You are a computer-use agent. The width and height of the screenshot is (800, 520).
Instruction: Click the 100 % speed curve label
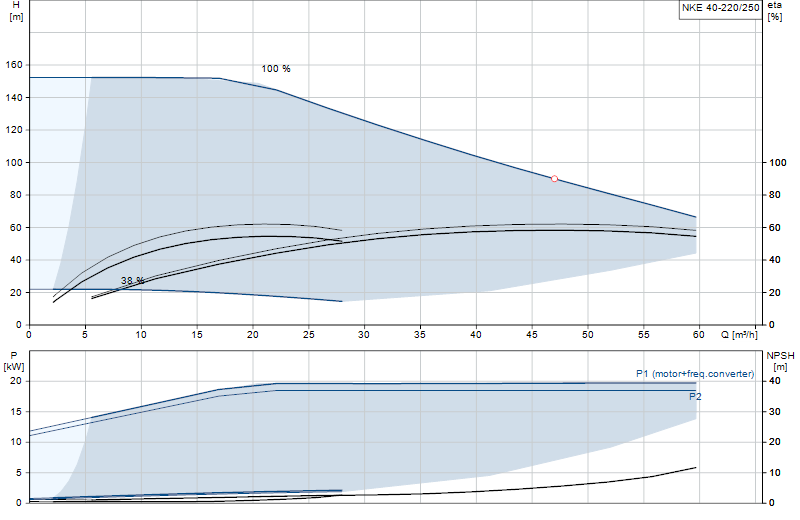pyautogui.click(x=276, y=68)
